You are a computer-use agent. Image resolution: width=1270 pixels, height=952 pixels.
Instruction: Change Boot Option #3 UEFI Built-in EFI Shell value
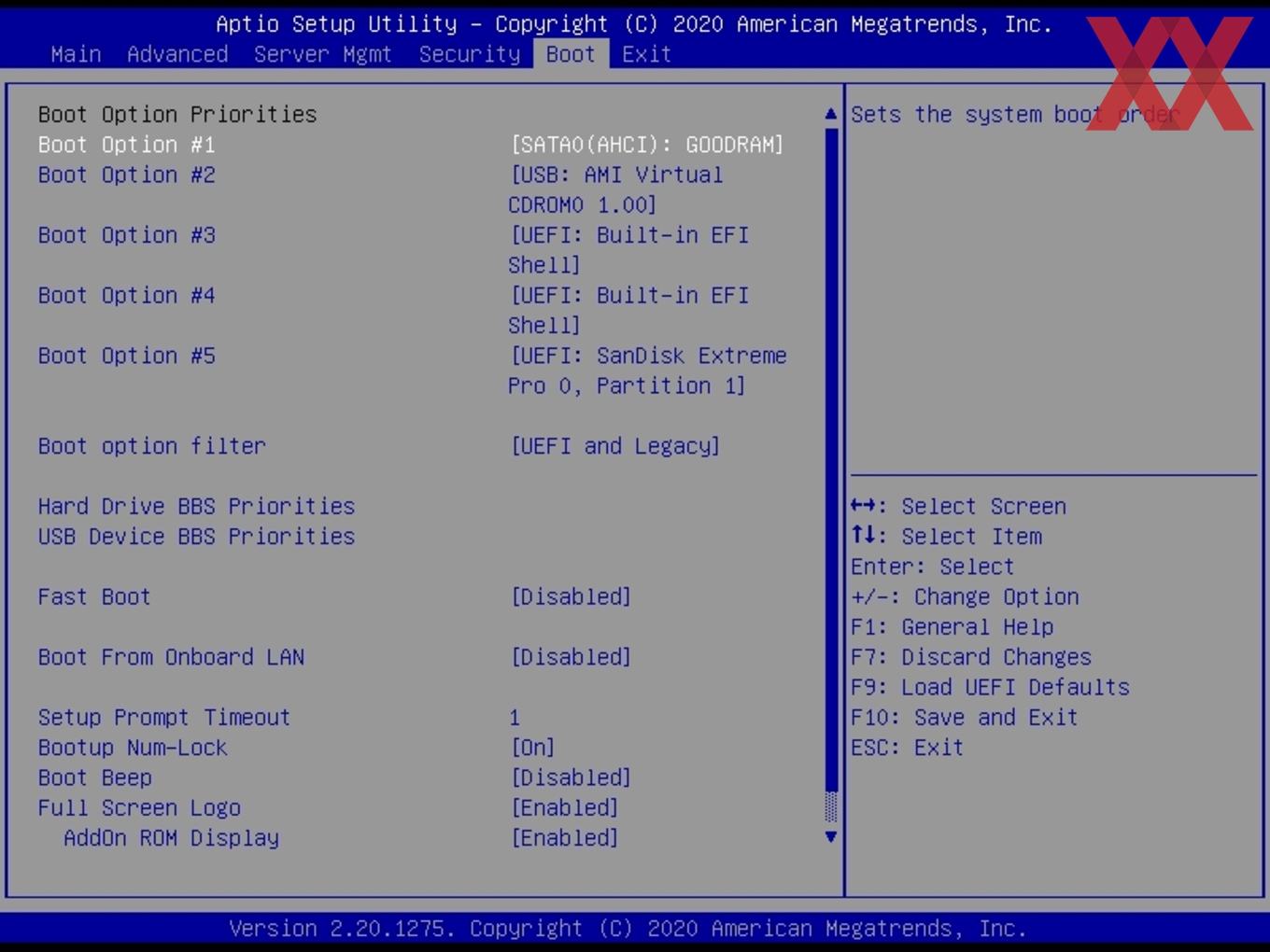pyautogui.click(x=629, y=250)
